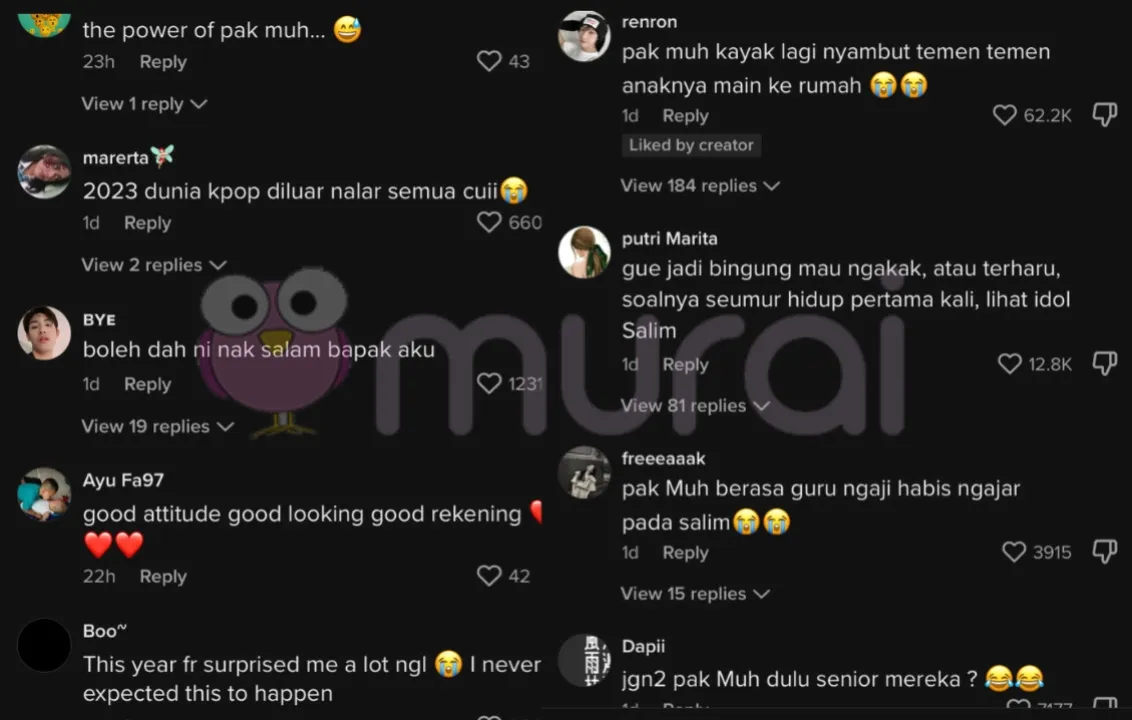The image size is (1132, 720).
Task: Dislike putri Marita's comment thumbs-down icon
Action: coord(1105,363)
